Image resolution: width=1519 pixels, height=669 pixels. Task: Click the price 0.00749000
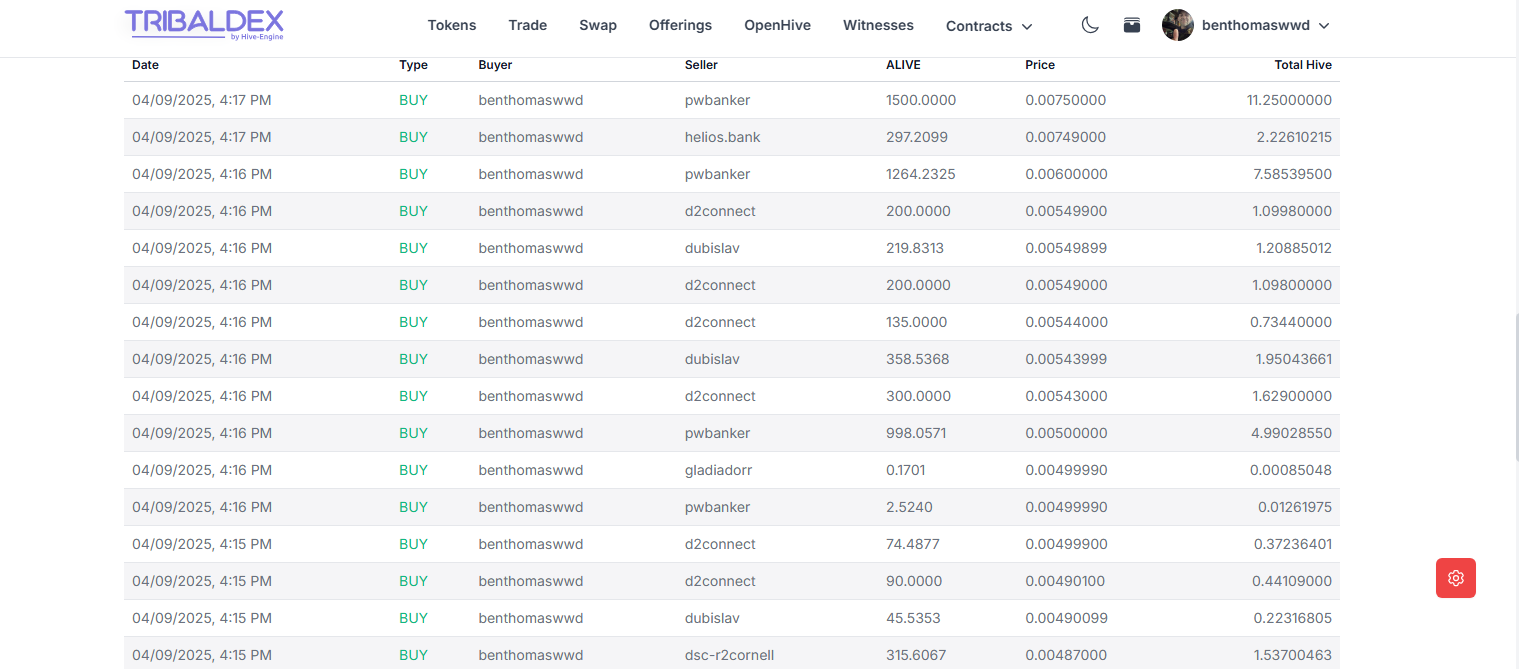[x=1066, y=137]
